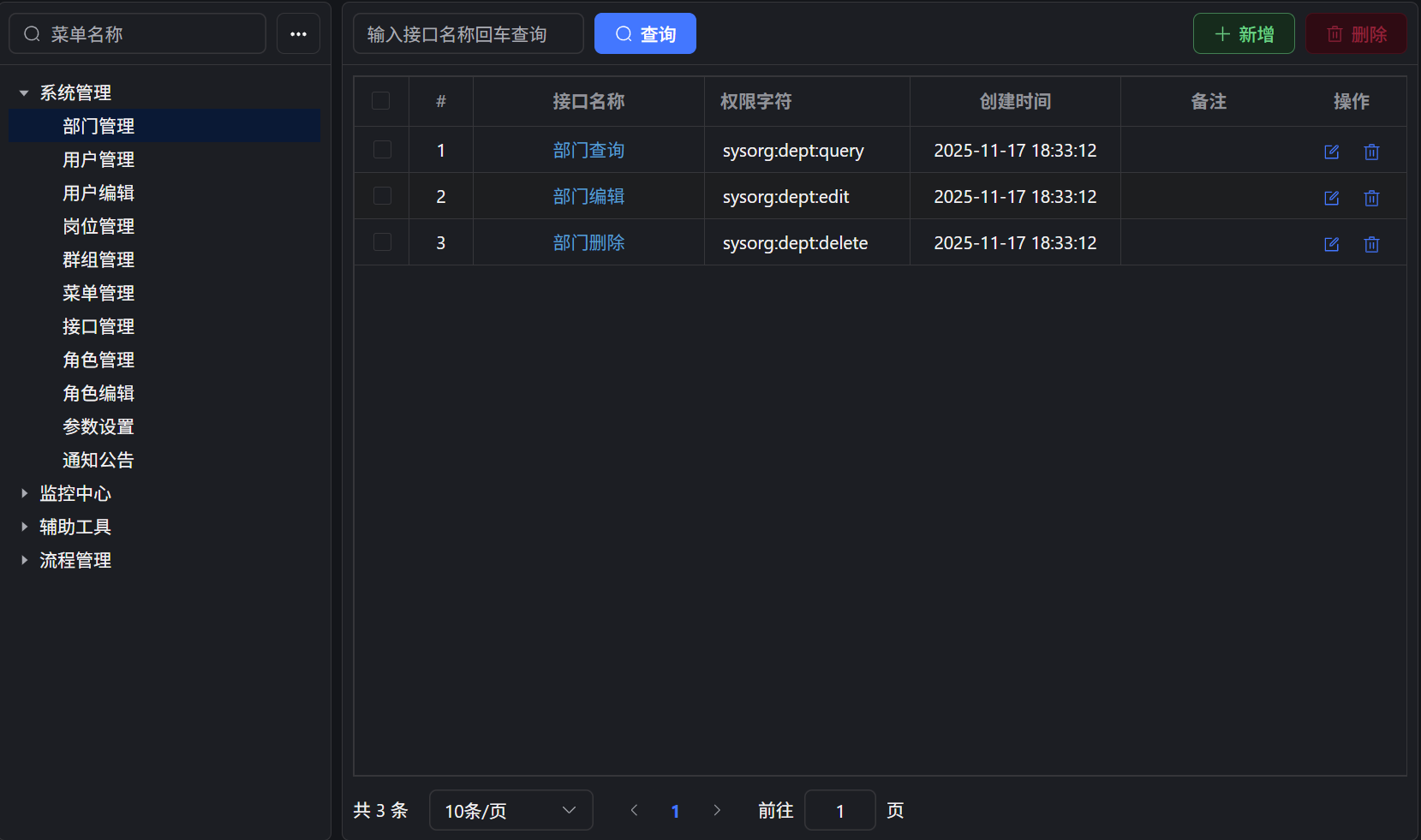The width and height of the screenshot is (1421, 840).
Task: Click edit icon for 部门编辑 row
Action: pos(1331,198)
